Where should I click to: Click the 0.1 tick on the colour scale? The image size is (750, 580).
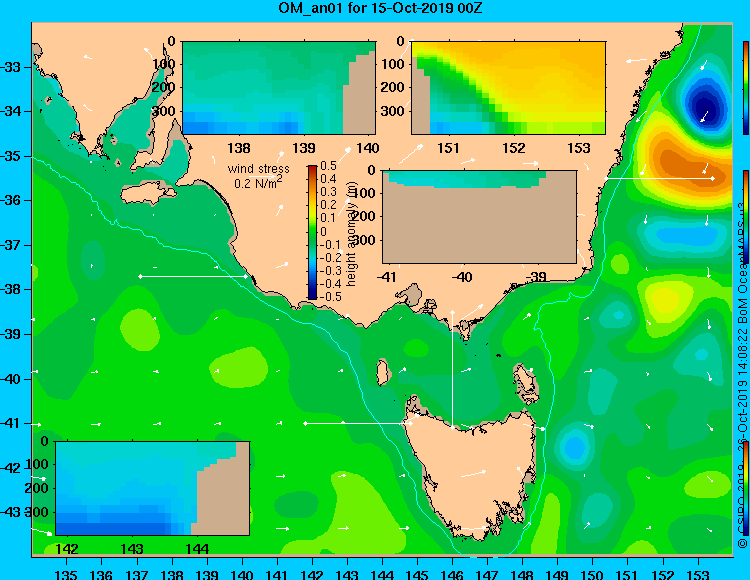tap(328, 218)
